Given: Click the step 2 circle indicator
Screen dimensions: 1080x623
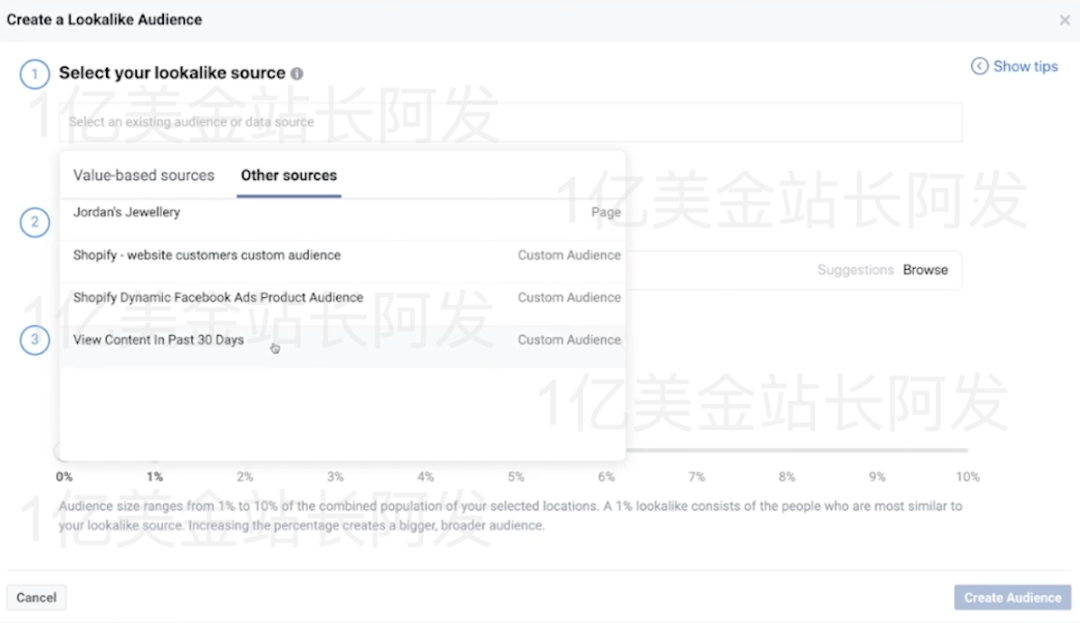Looking at the screenshot, I should [x=34, y=222].
